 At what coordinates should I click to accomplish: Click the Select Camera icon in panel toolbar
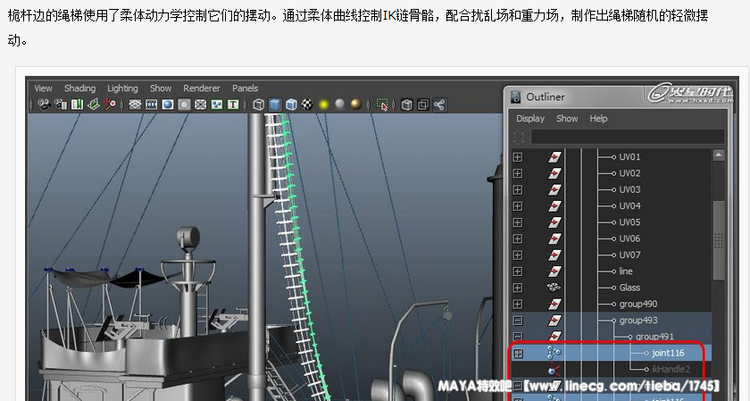tap(42, 104)
